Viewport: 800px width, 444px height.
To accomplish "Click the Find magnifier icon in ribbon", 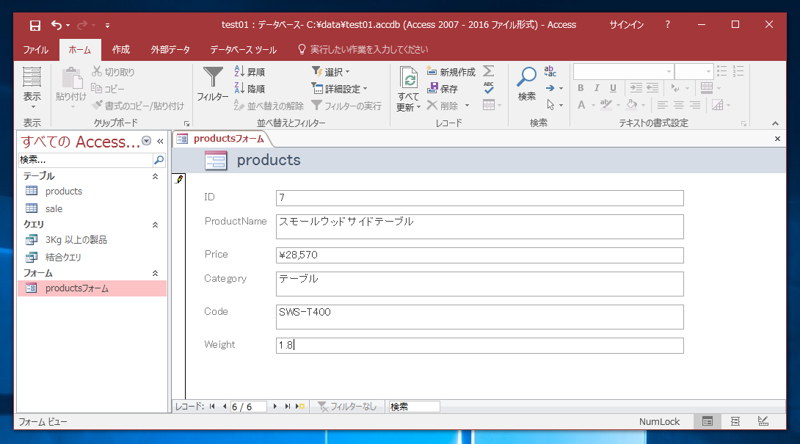I will (527, 77).
